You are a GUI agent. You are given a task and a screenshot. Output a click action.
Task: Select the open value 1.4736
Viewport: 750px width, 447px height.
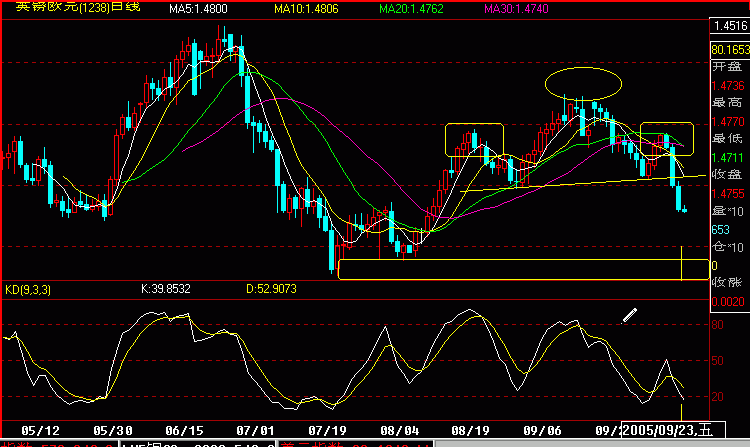(728, 86)
